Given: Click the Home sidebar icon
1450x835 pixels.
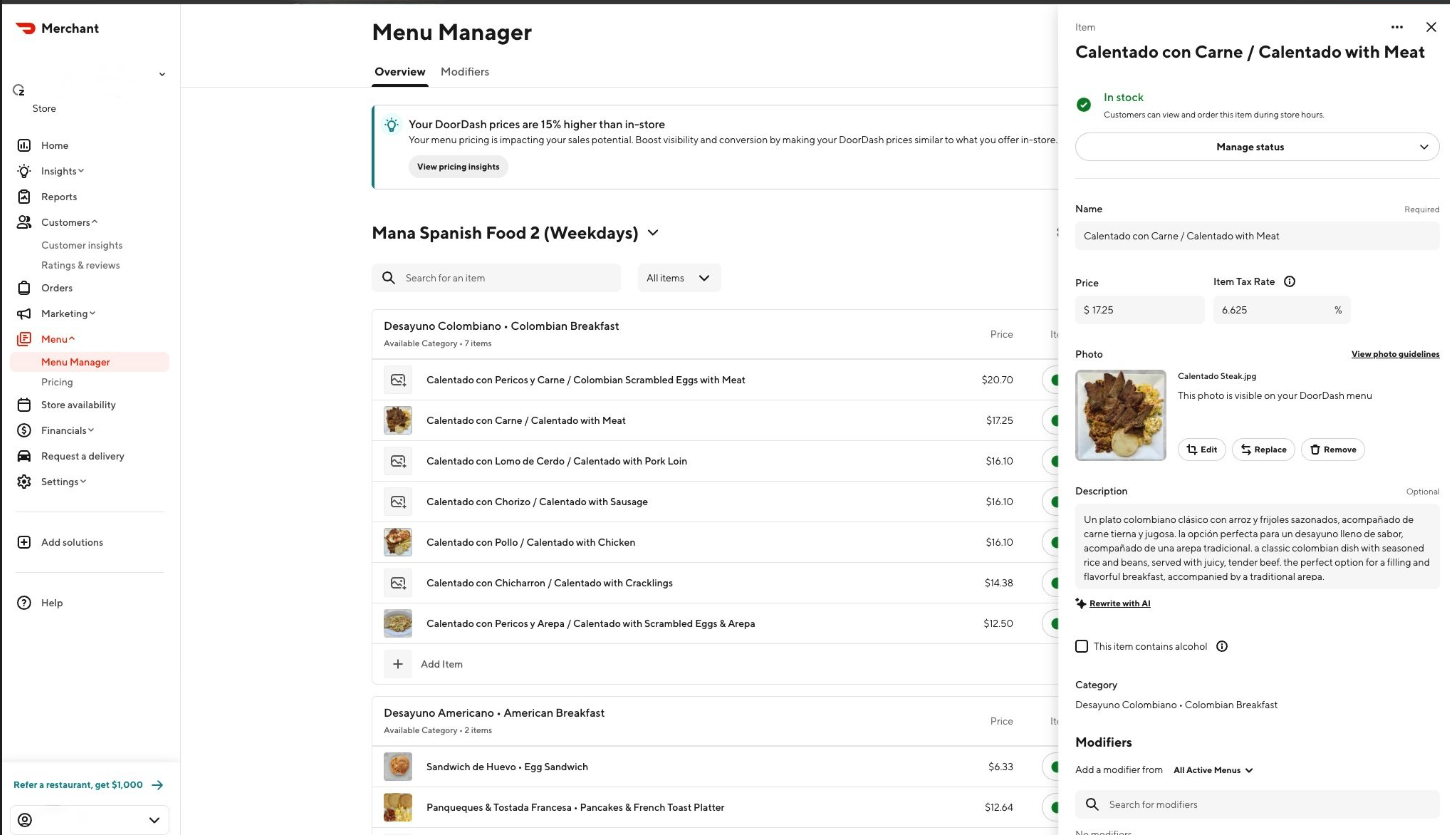Looking at the screenshot, I should [24, 145].
